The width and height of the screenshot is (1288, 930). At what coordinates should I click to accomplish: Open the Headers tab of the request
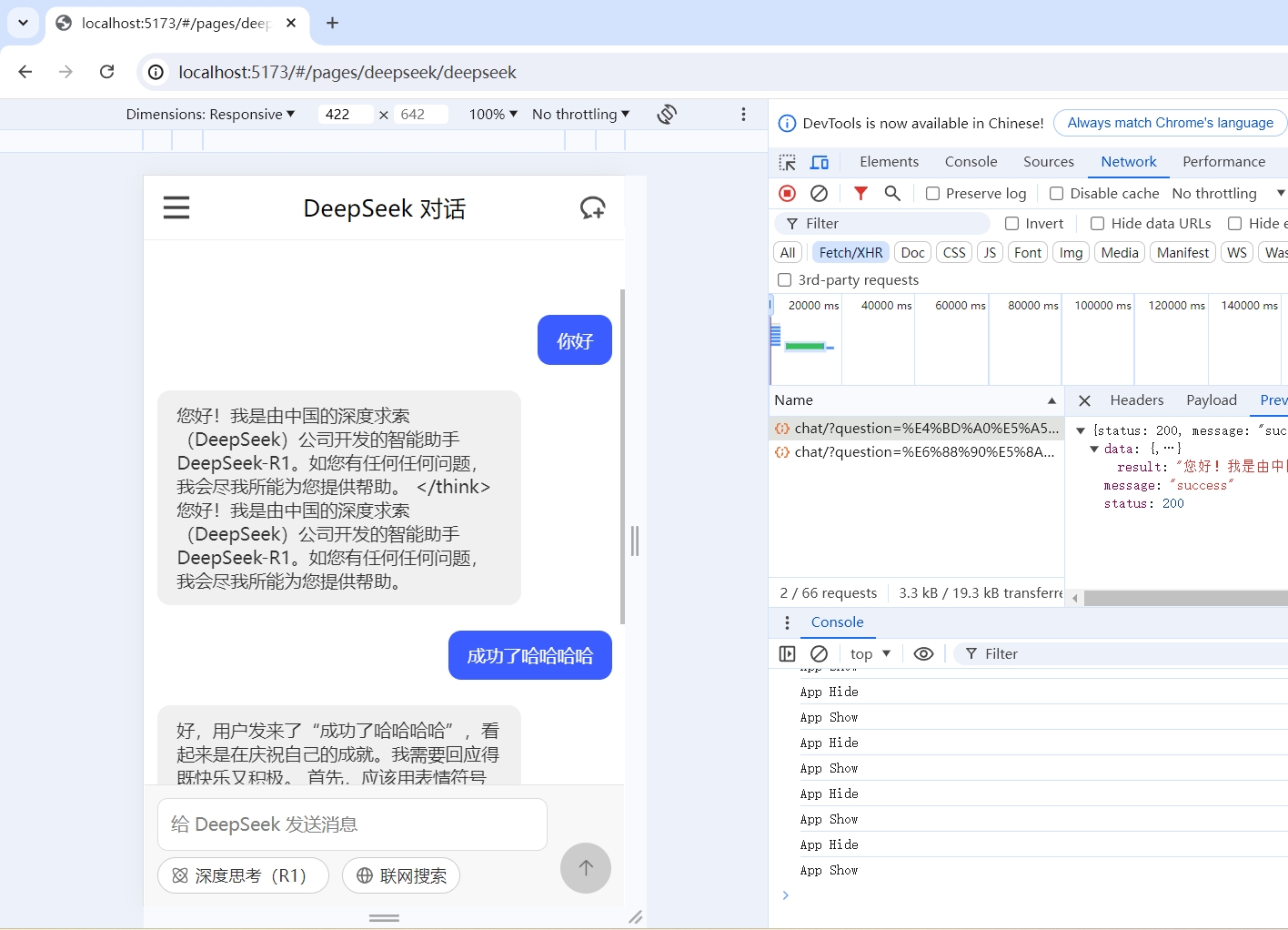(x=1136, y=399)
